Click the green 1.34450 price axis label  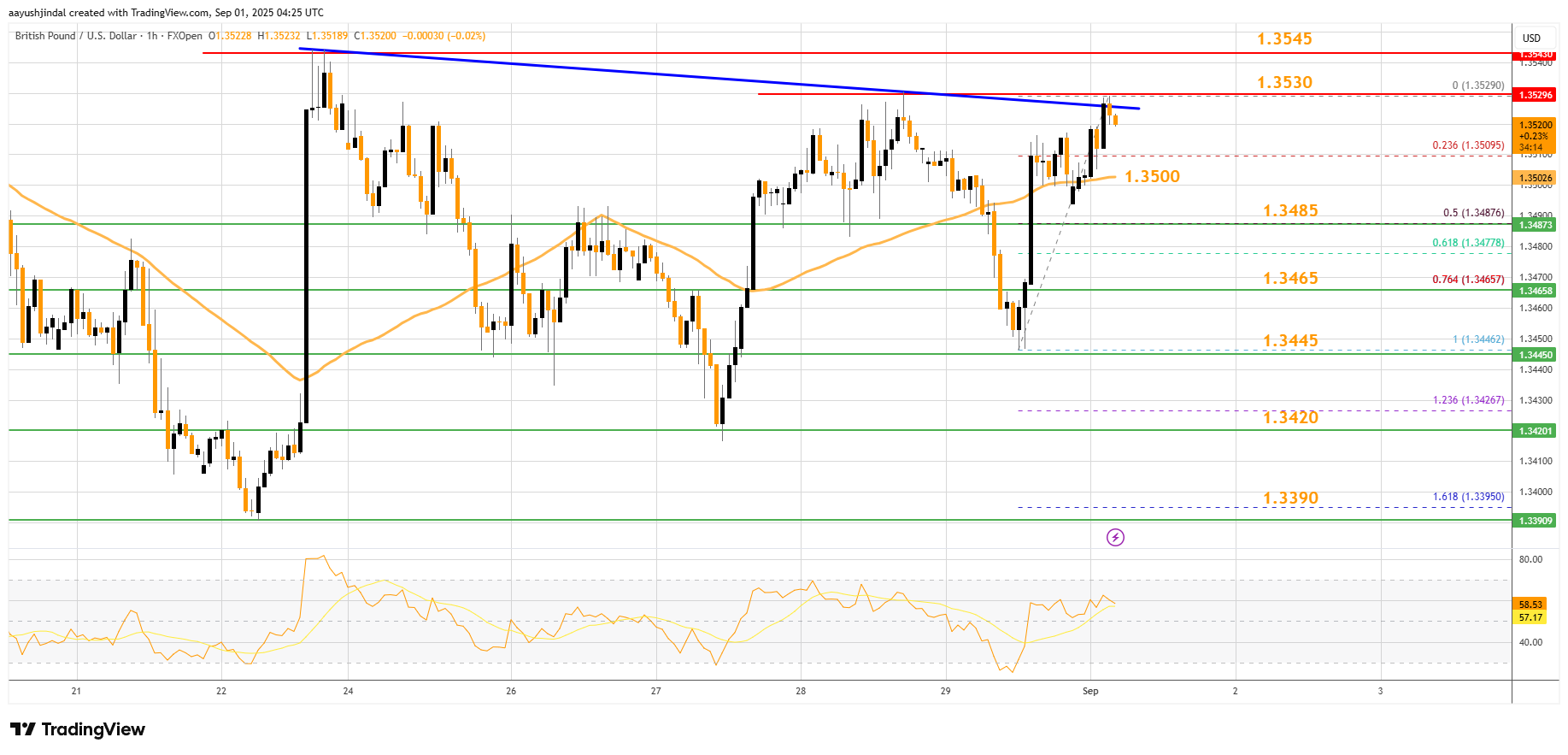(1535, 355)
